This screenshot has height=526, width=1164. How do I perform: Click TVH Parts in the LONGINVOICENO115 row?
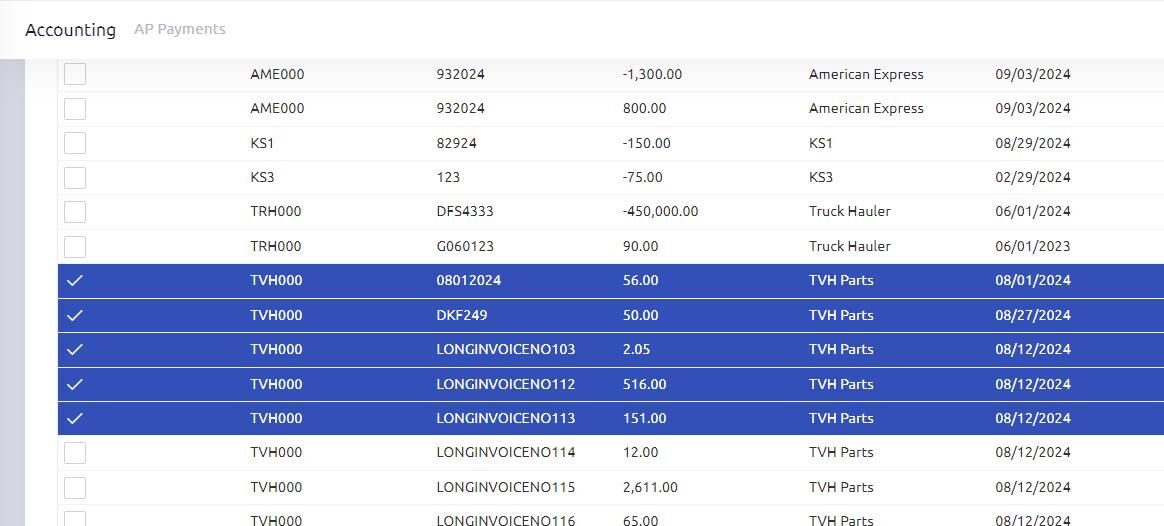[x=841, y=487]
